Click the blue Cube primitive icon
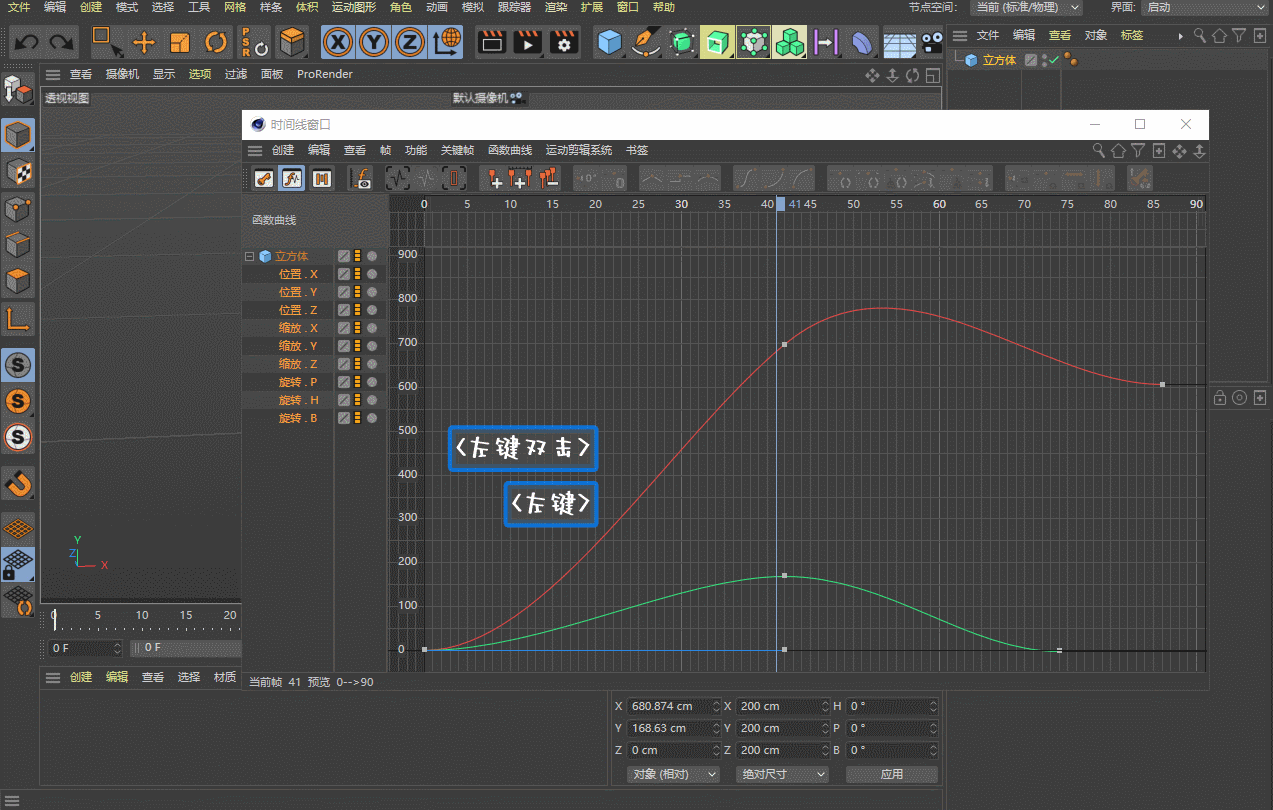 pyautogui.click(x=609, y=42)
